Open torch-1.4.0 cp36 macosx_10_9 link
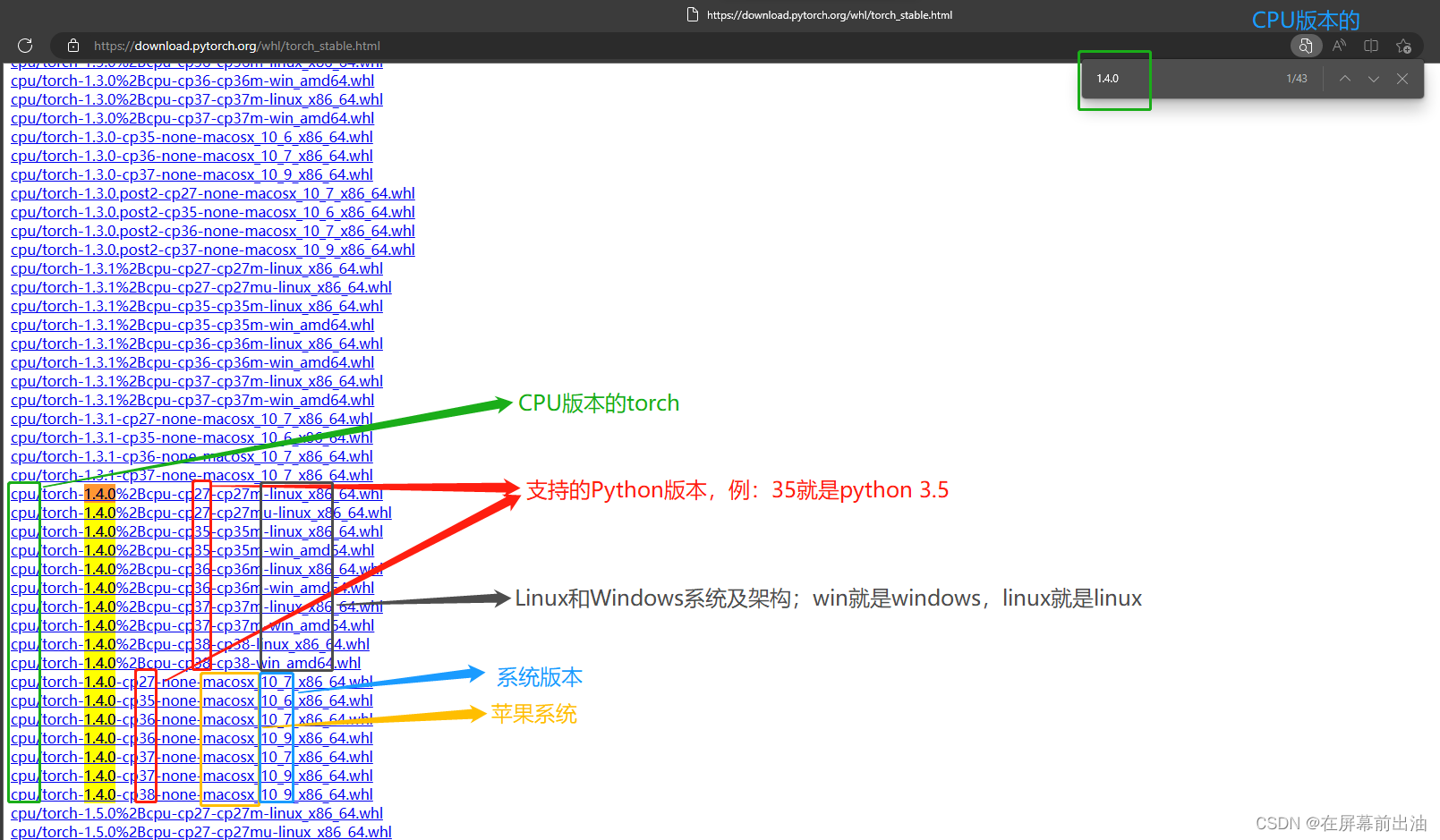 [x=192, y=738]
